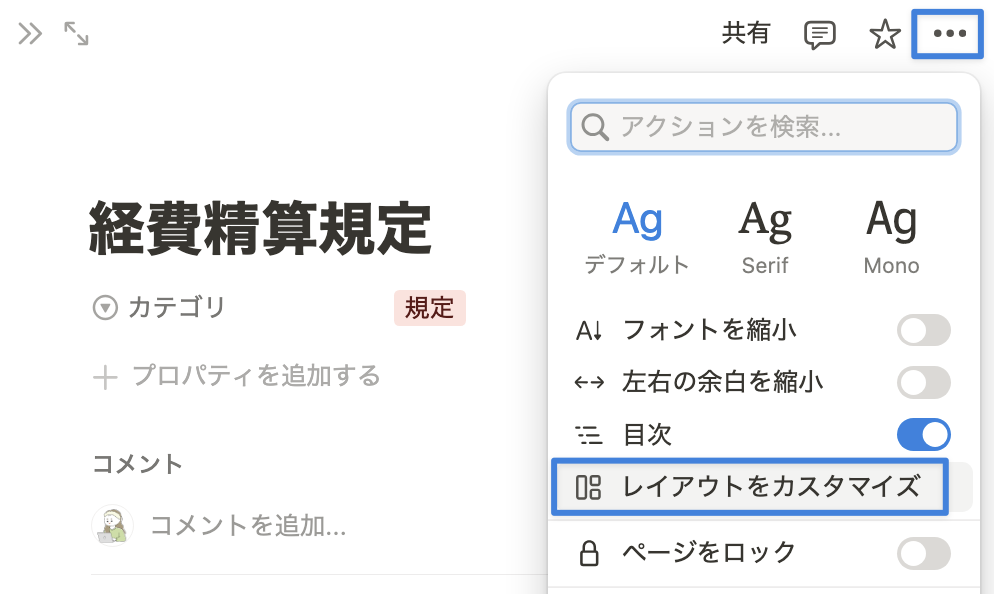Enable the 左右の余白を縮小 switch
Image resolution: width=994 pixels, height=594 pixels.
click(923, 382)
